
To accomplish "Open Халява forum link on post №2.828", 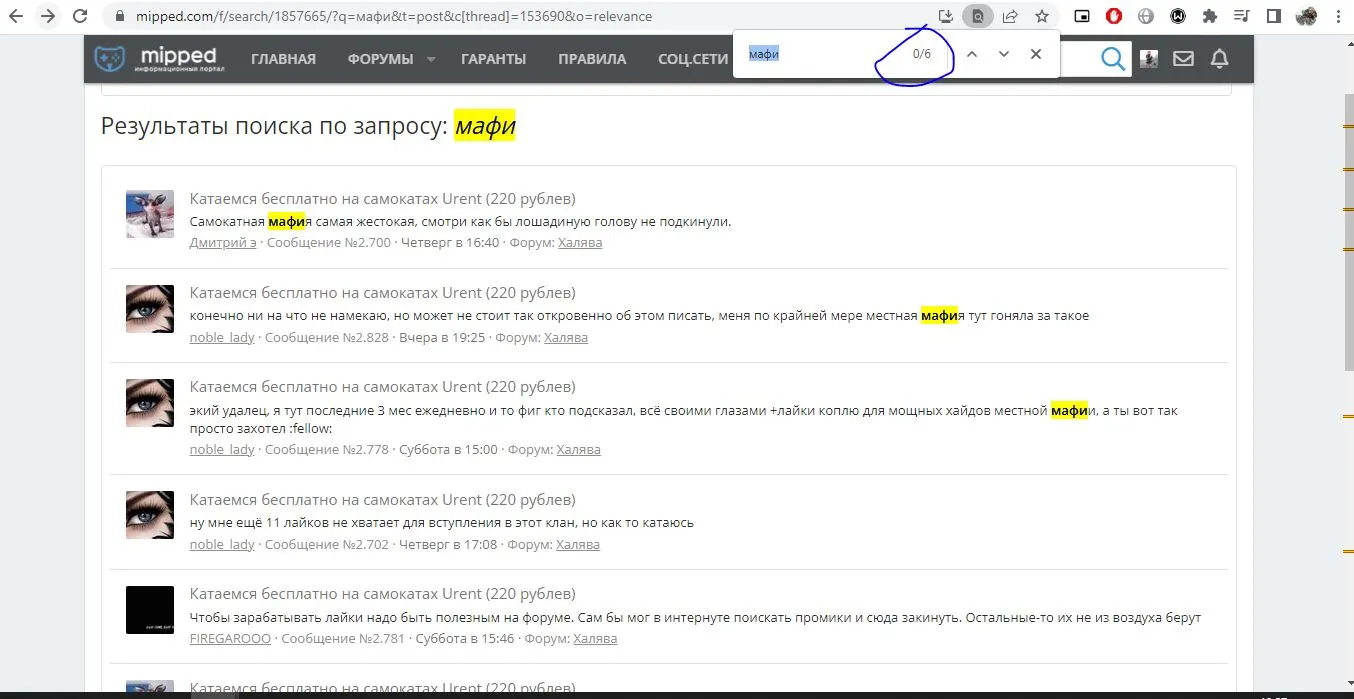I will (566, 338).
